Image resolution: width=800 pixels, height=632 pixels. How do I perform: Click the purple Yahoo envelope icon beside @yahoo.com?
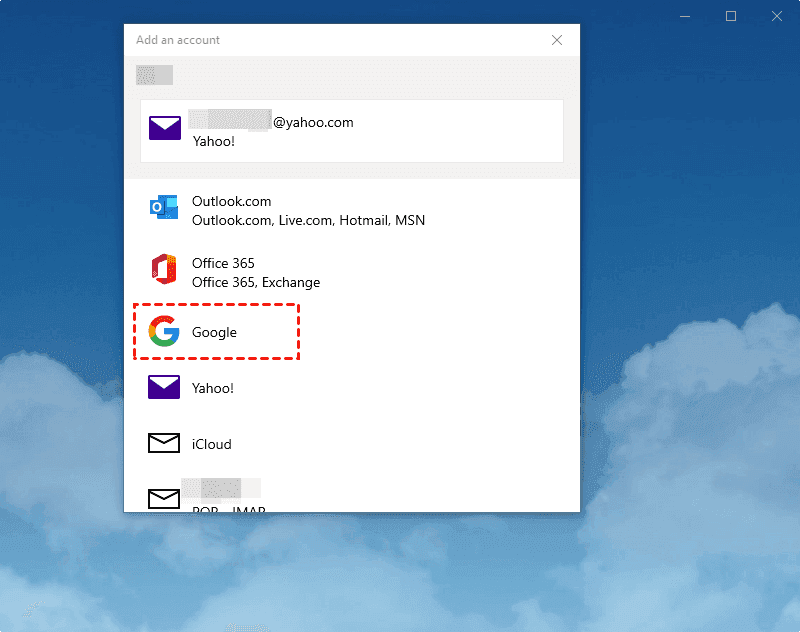(x=164, y=128)
